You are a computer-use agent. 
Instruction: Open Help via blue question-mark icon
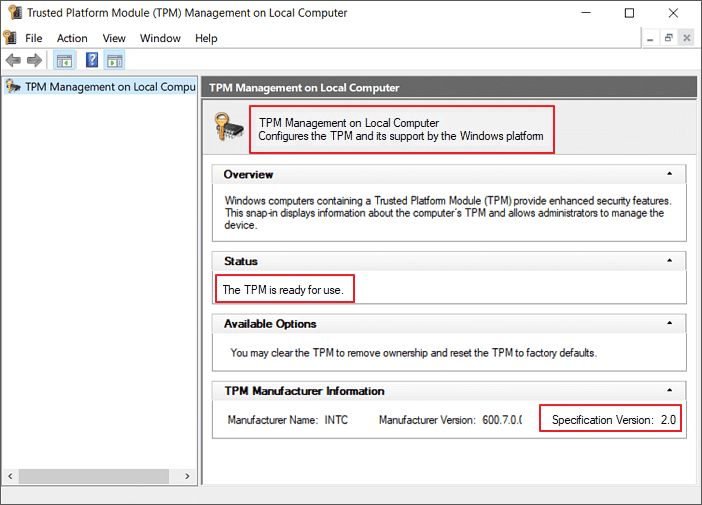coord(92,61)
